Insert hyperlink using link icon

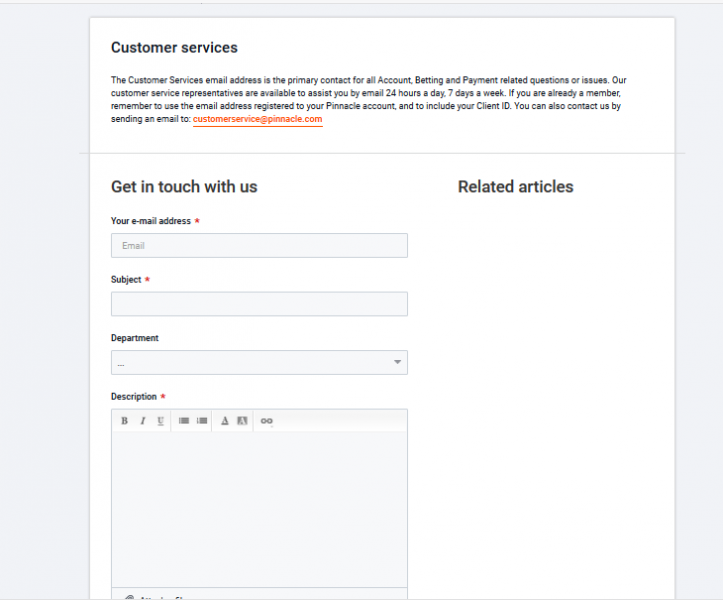click(x=267, y=421)
